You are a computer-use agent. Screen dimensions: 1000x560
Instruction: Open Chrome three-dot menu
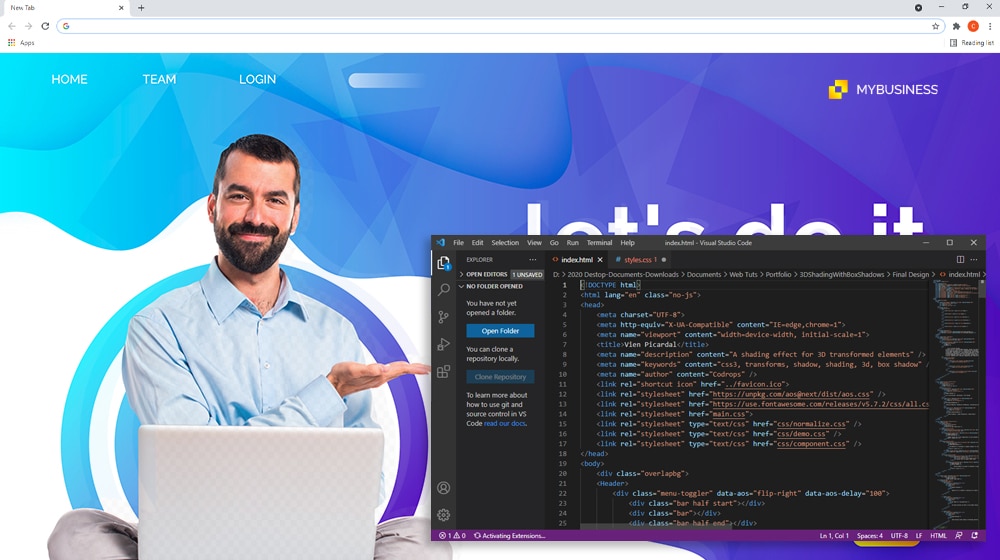pos(990,26)
